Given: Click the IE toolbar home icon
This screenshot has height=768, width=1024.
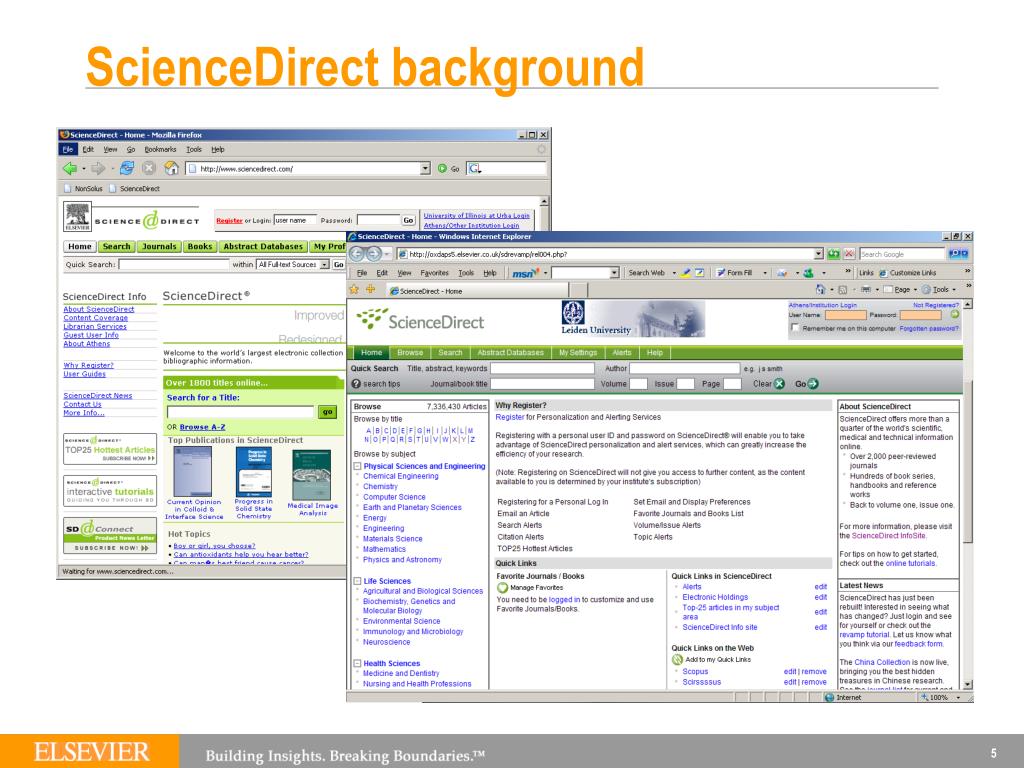Looking at the screenshot, I should click(821, 289).
